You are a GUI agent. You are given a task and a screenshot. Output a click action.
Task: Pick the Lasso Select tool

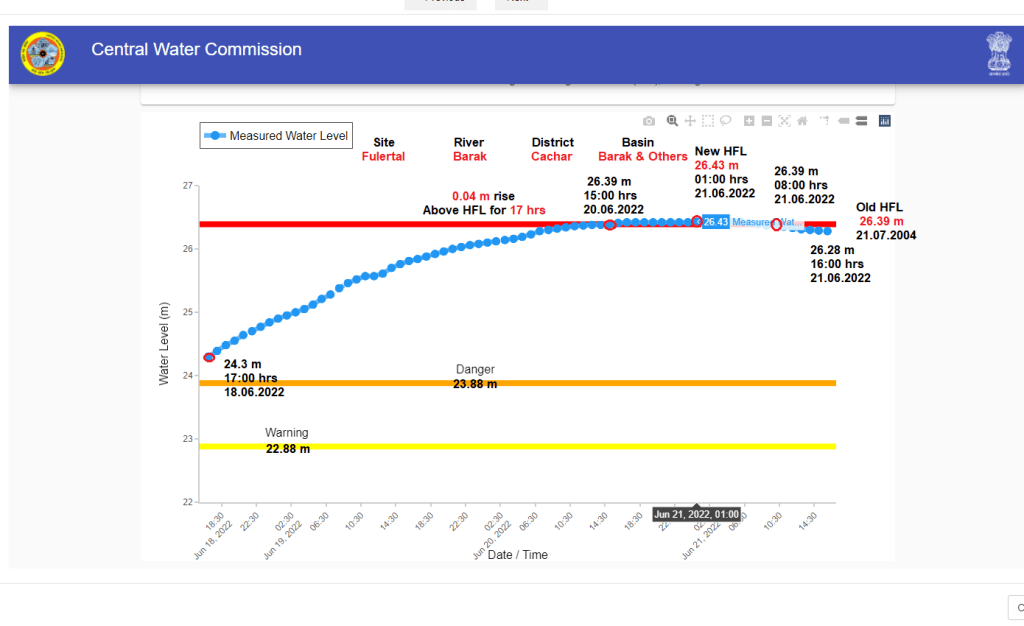click(x=725, y=121)
